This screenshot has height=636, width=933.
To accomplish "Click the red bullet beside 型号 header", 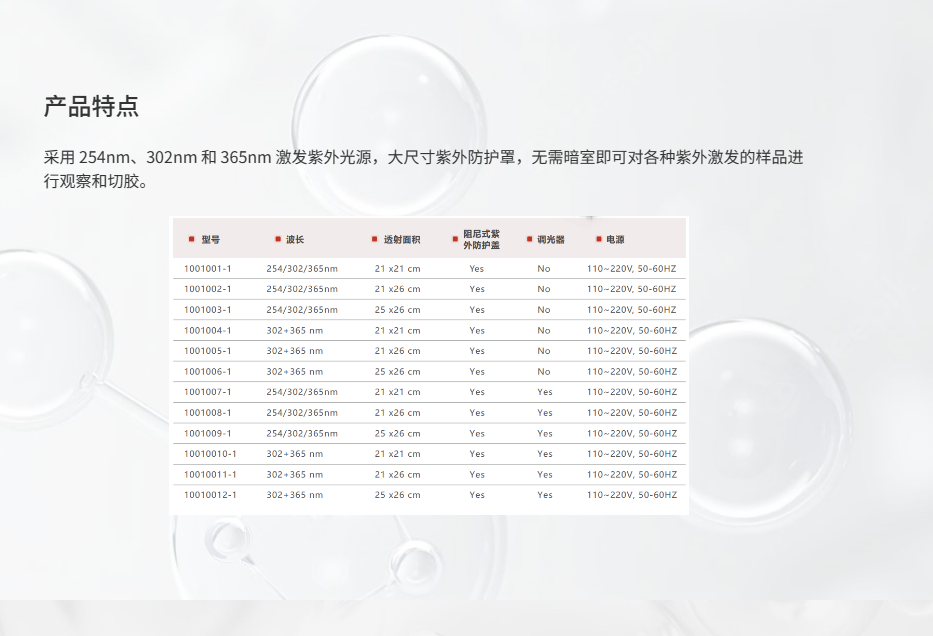I will (191, 240).
